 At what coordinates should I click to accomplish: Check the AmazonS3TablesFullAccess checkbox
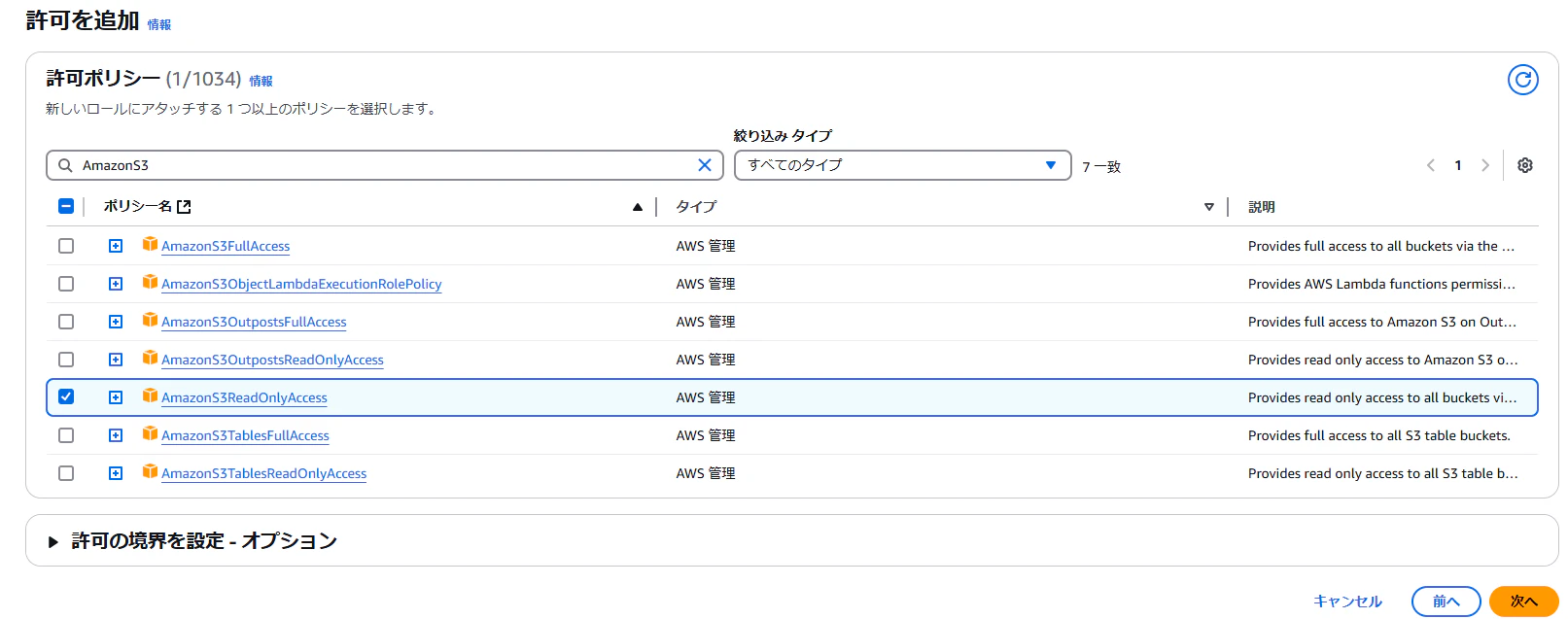click(66, 435)
